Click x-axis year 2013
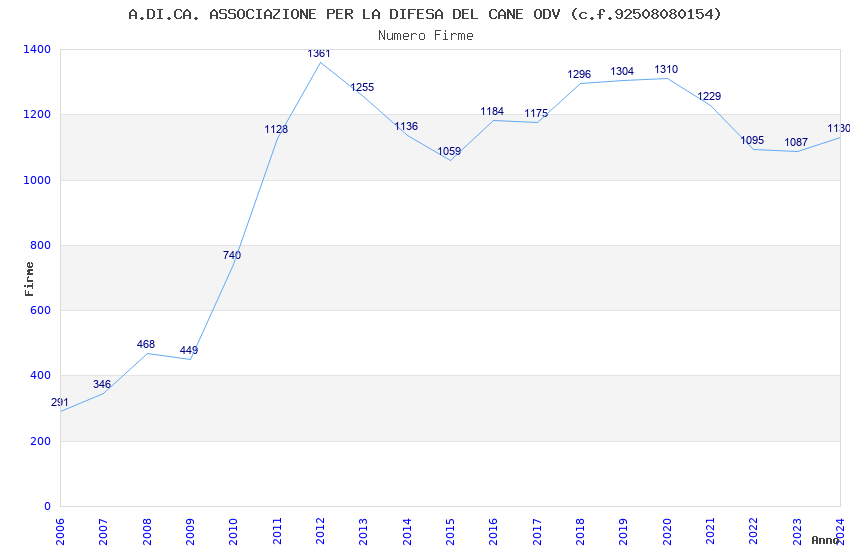This screenshot has width=850, height=550. pyautogui.click(x=364, y=531)
